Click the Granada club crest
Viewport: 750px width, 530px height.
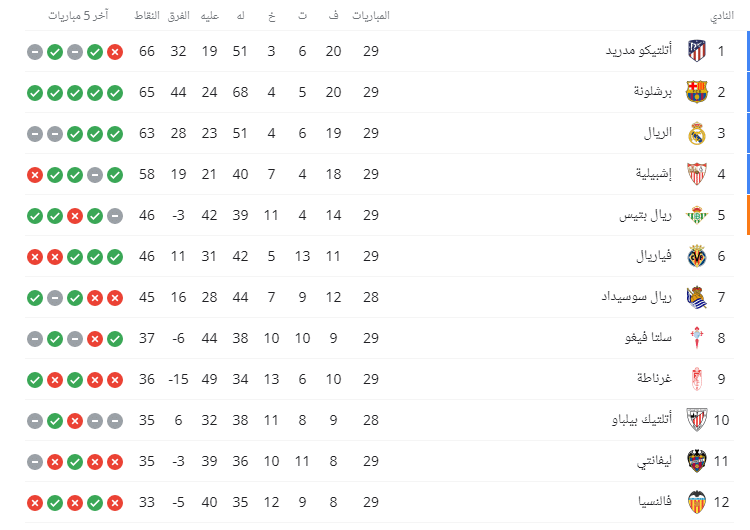[x=697, y=379]
